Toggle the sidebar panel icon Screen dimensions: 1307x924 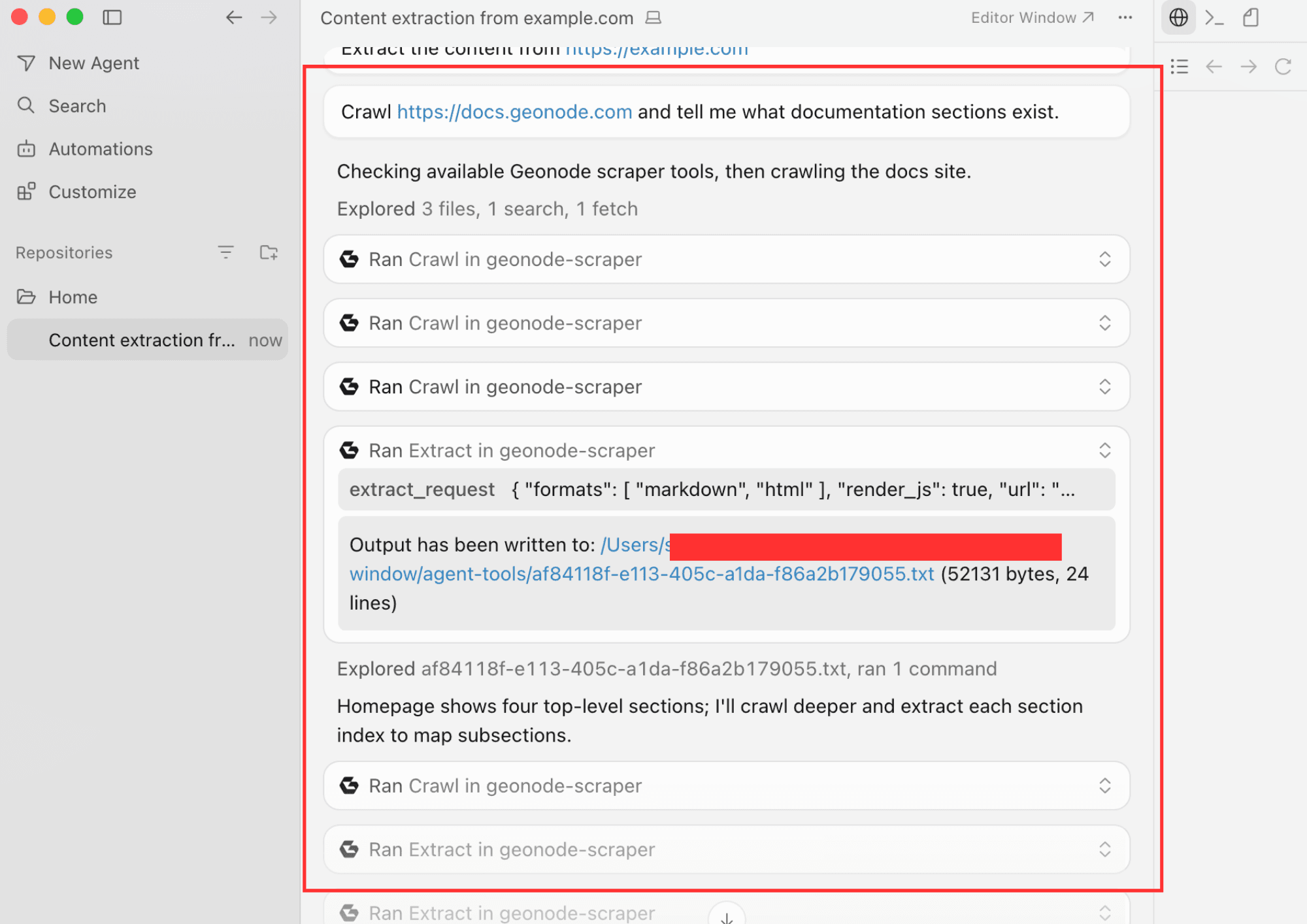112,18
